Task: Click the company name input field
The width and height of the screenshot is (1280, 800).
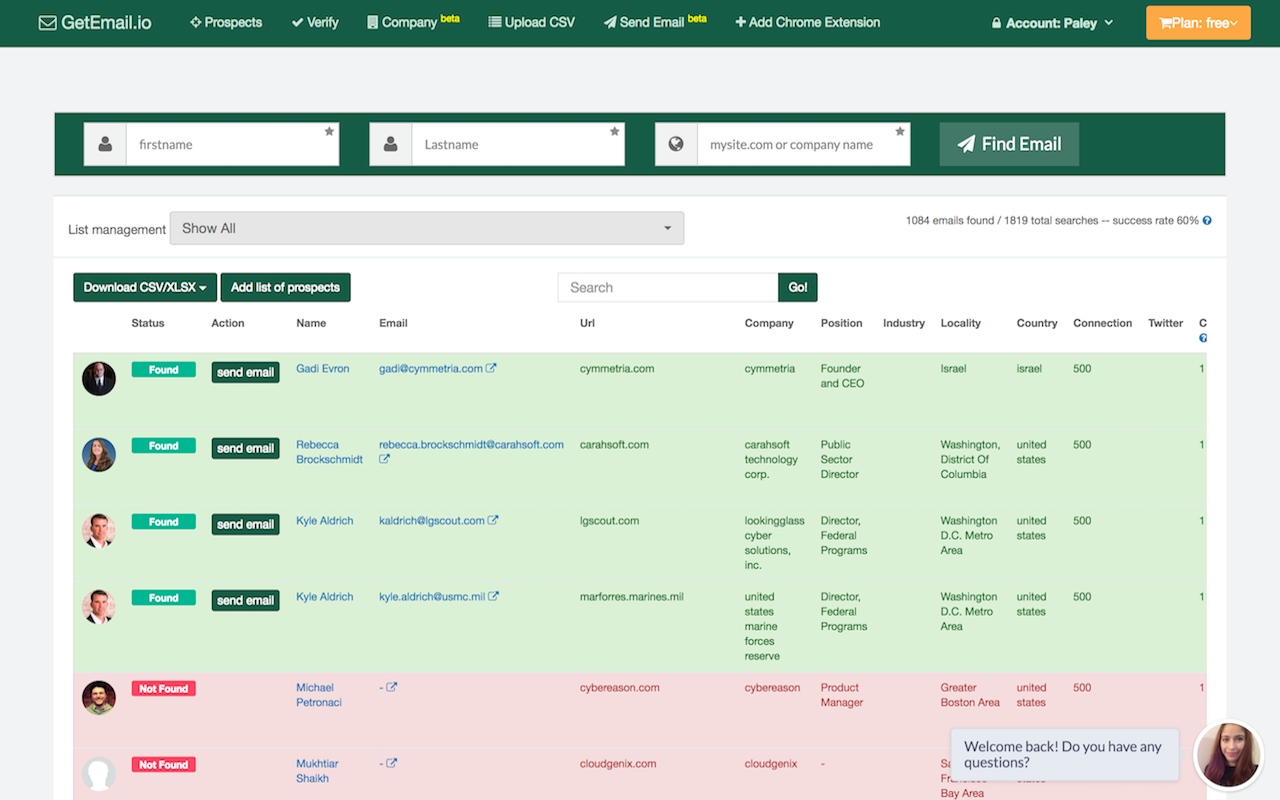Action: click(x=804, y=144)
